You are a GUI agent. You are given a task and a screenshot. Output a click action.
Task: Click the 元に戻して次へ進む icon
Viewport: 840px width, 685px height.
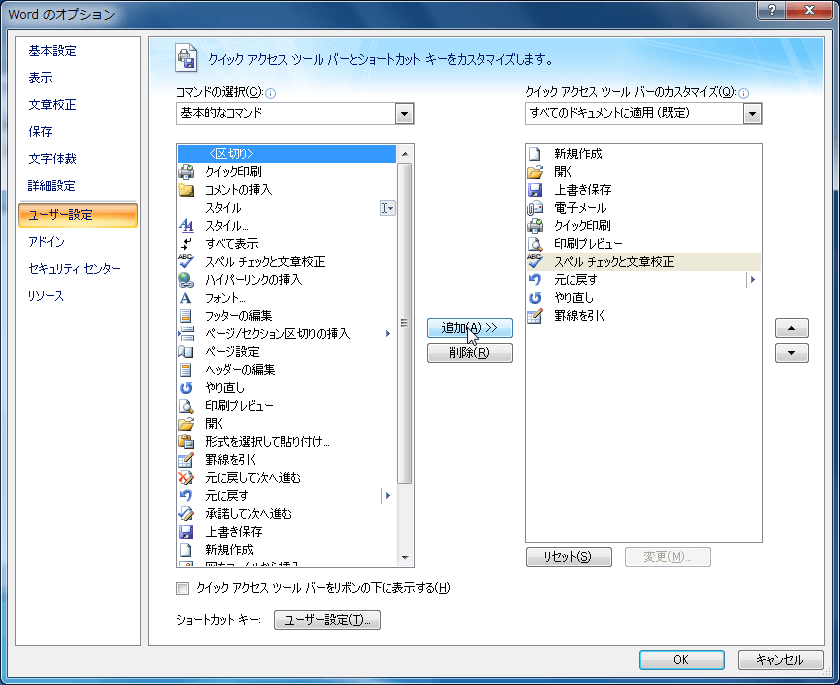[x=186, y=477]
